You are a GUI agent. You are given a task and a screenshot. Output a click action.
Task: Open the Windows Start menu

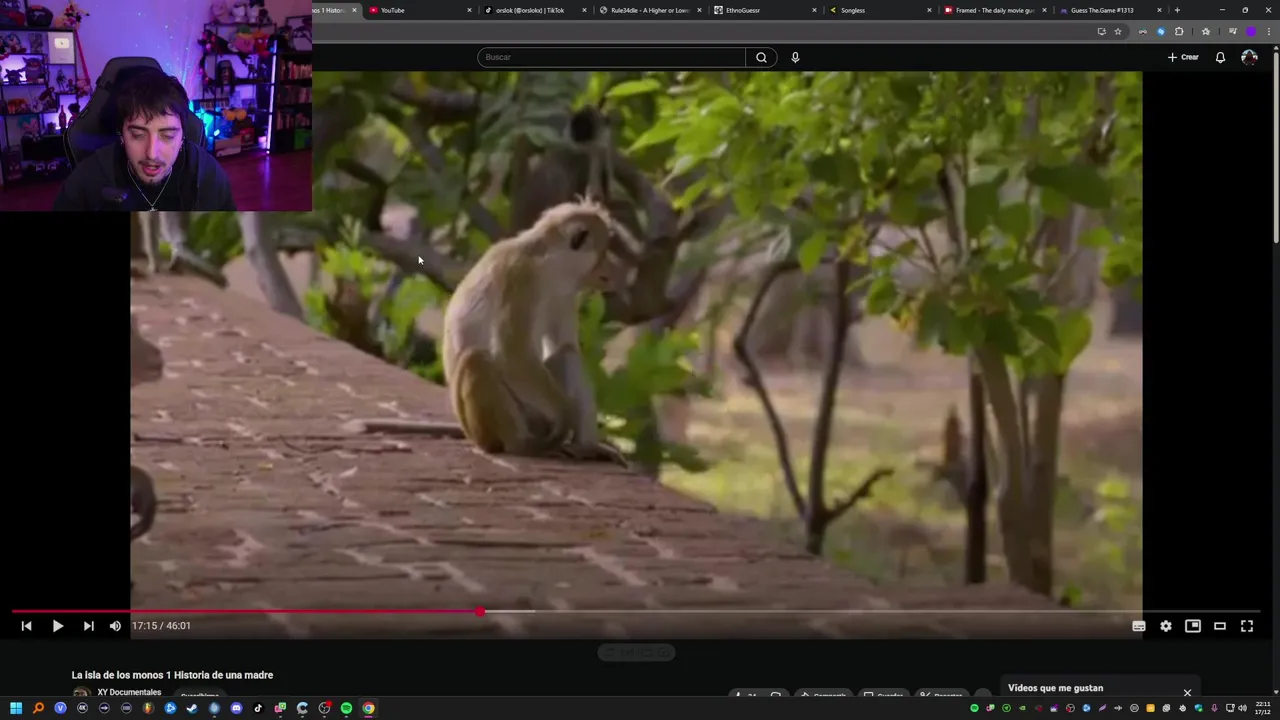[16, 708]
